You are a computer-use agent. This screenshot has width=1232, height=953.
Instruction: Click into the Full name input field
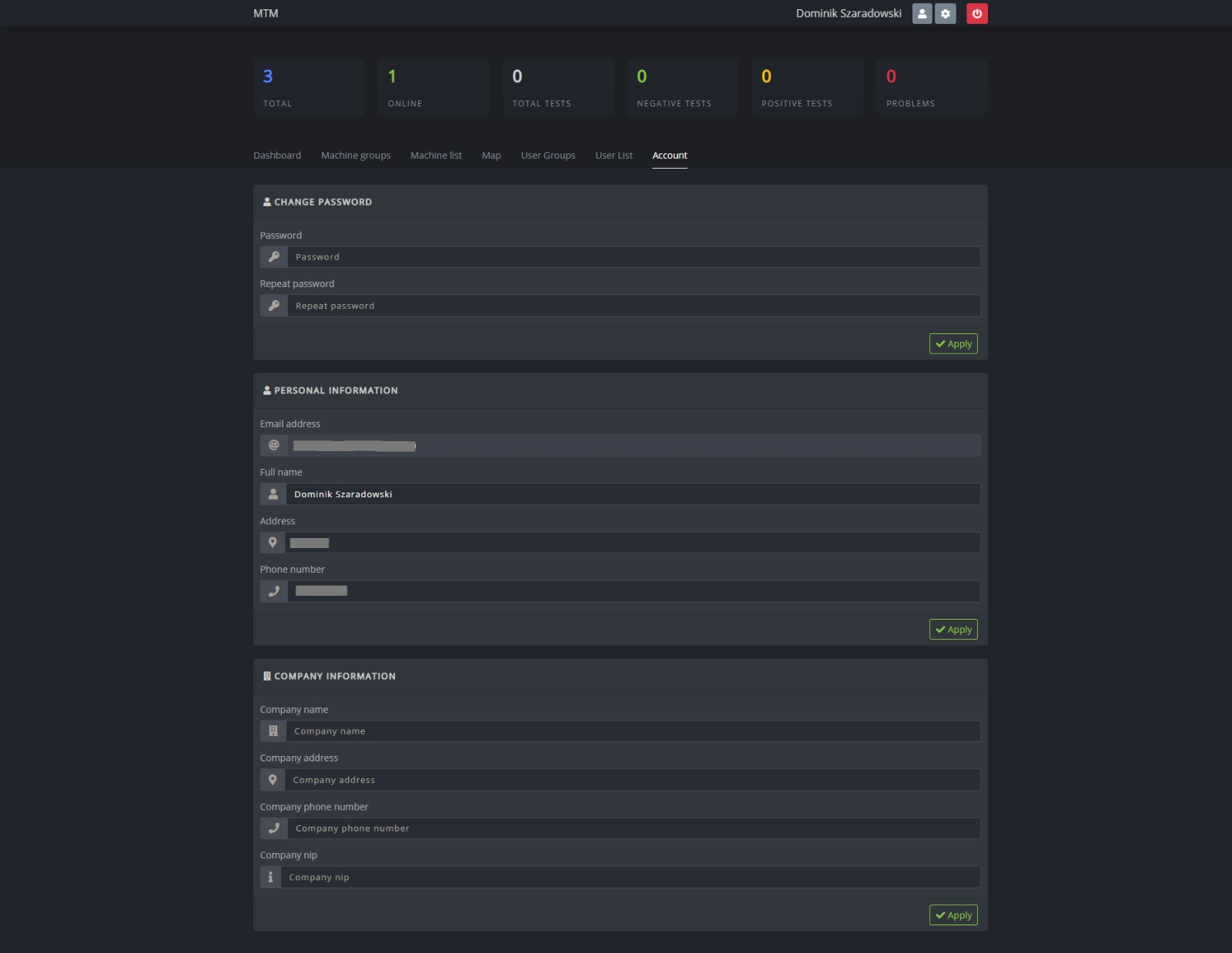[633, 494]
